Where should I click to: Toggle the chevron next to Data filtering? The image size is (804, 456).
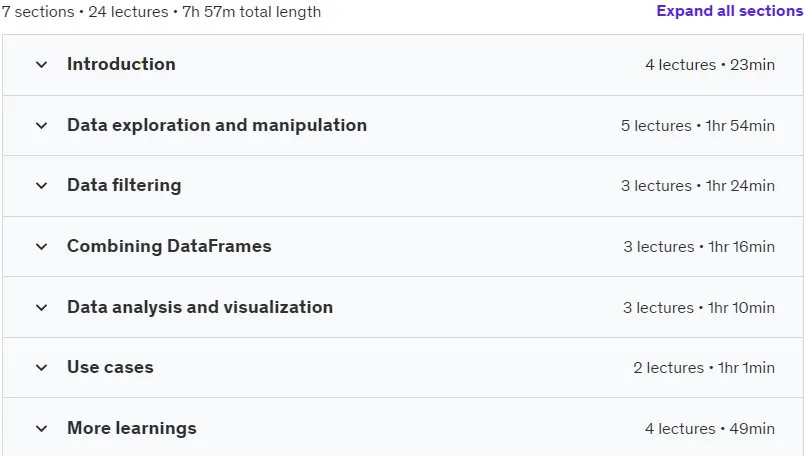point(42,186)
